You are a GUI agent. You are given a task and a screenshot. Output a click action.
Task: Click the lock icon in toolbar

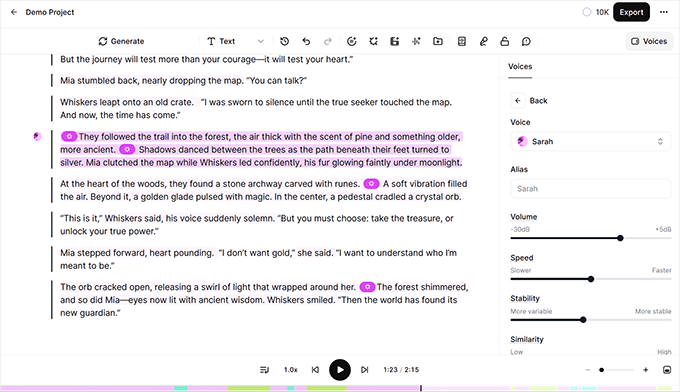504,41
